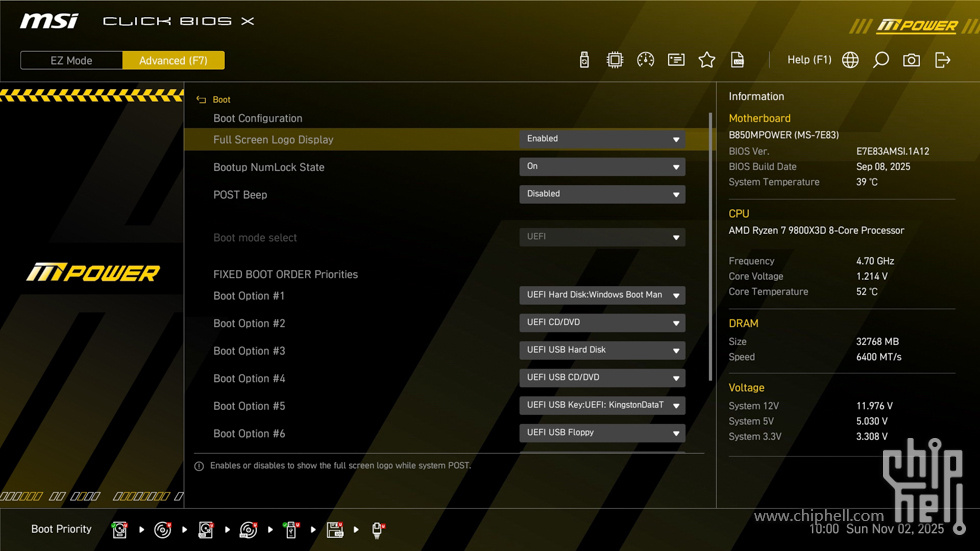Select the Advanced (F7) tab
This screenshot has width=980, height=551.
pos(173,60)
